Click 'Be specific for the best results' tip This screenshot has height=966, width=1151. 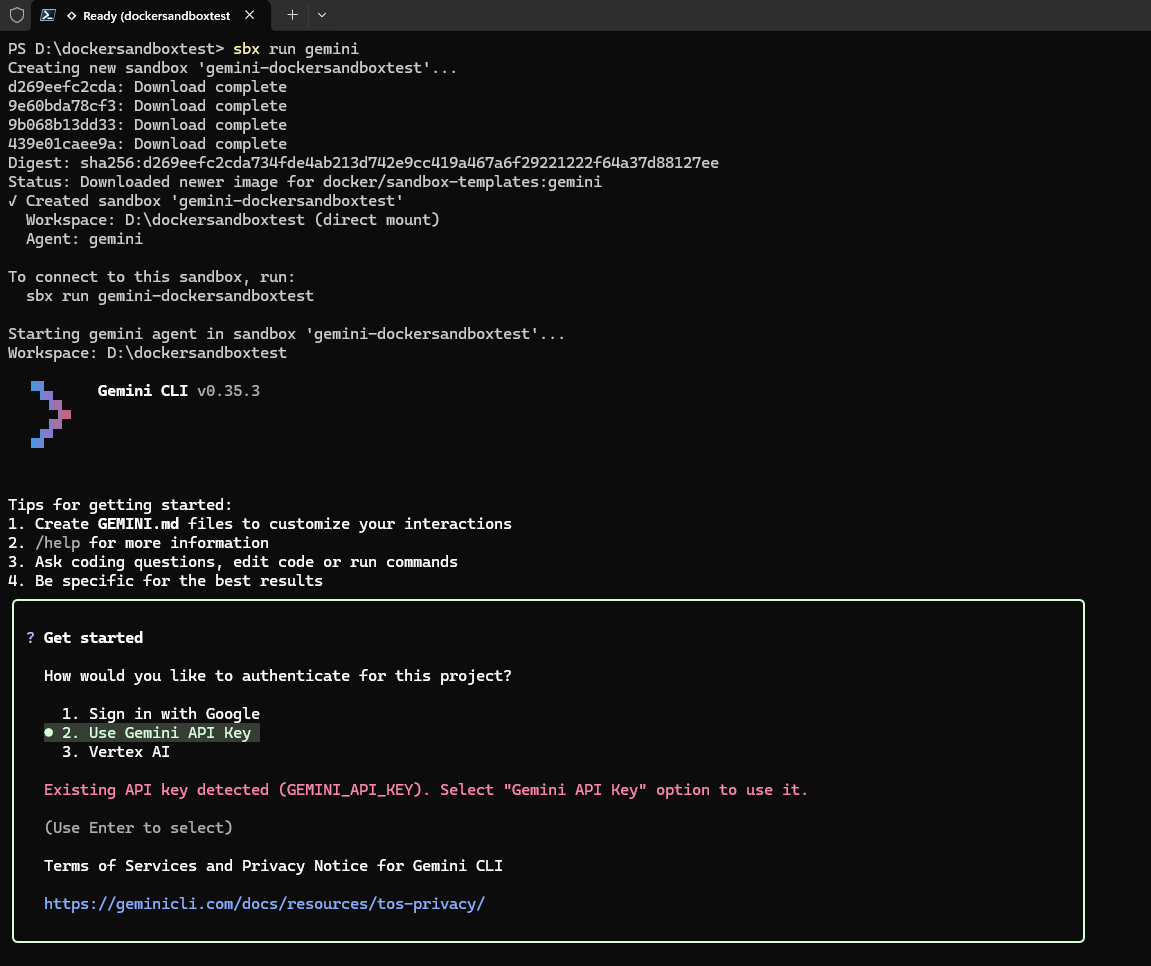(x=165, y=581)
